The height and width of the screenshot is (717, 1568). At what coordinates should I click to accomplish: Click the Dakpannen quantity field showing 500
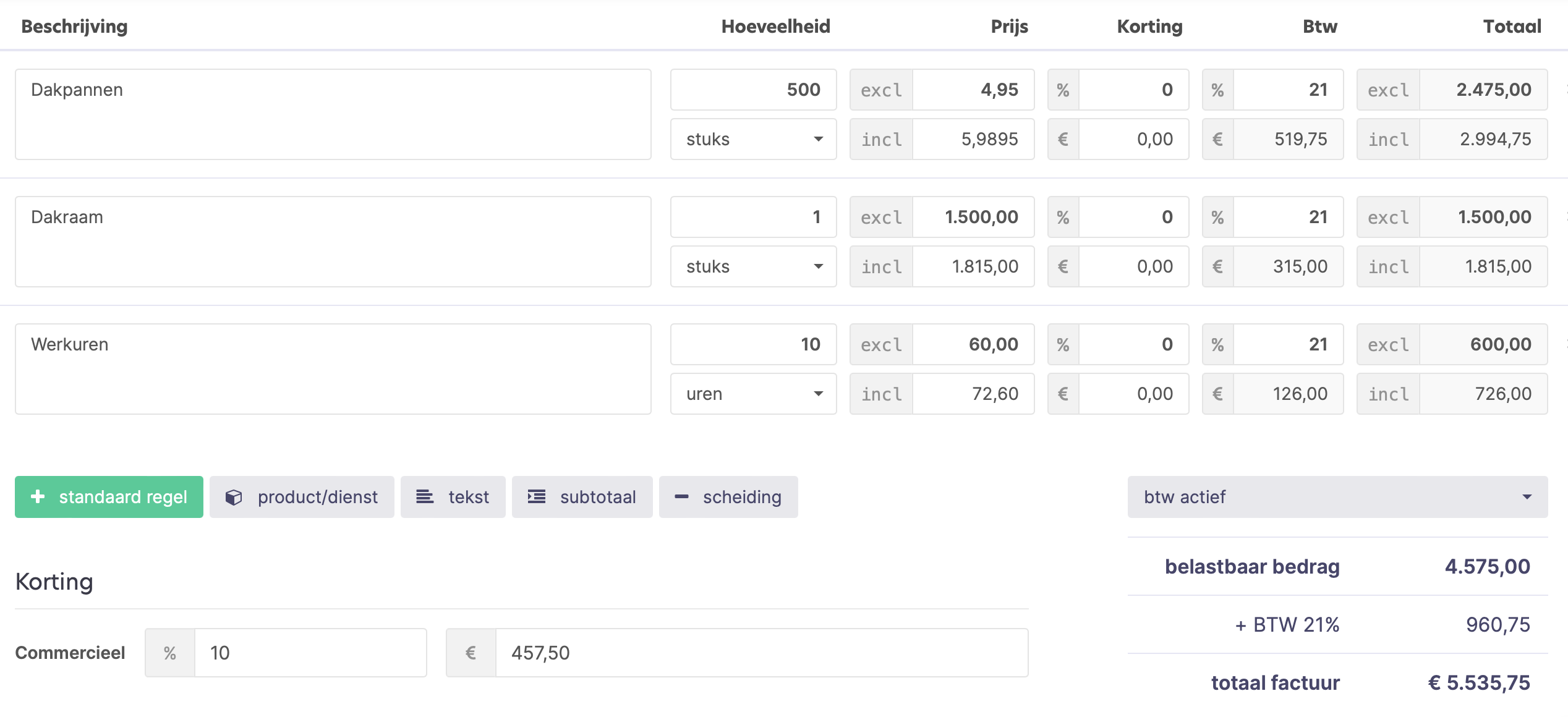754,90
